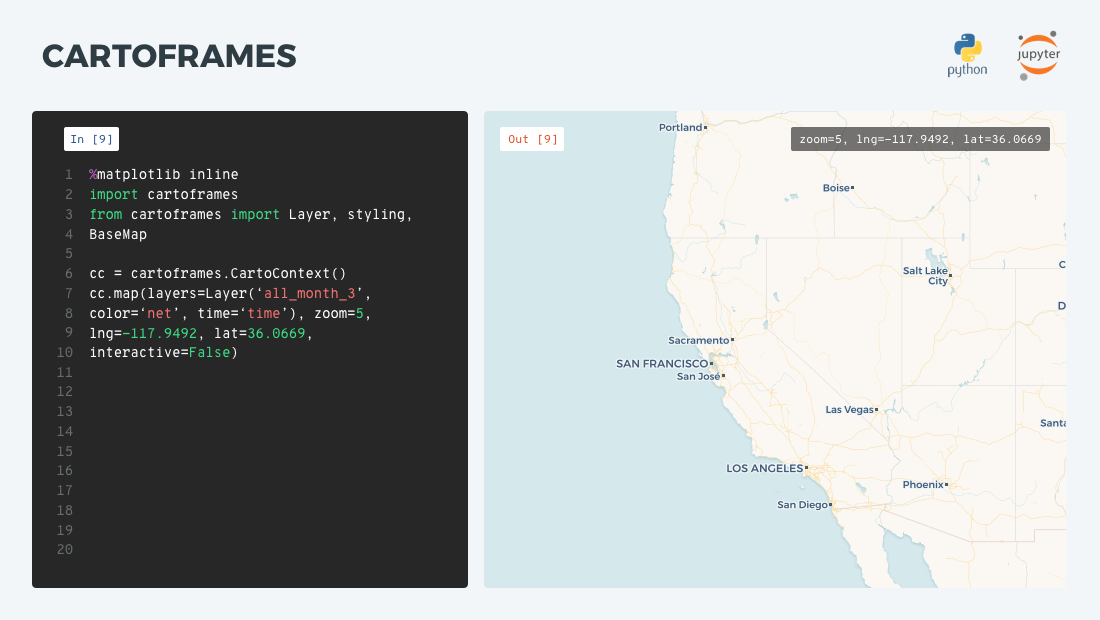Click the Portland city marker on map
This screenshot has height=620, width=1100.
coord(705,127)
